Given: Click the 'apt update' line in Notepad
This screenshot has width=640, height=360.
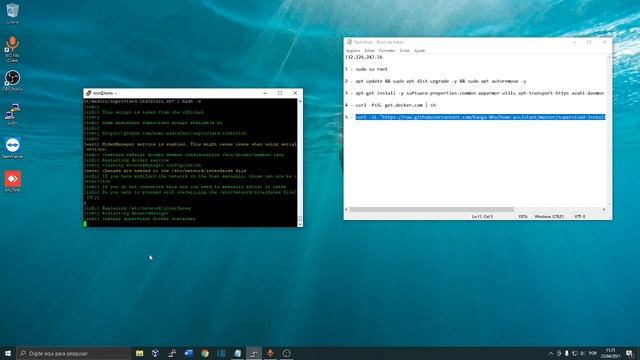Looking at the screenshot, I should click(x=436, y=81).
